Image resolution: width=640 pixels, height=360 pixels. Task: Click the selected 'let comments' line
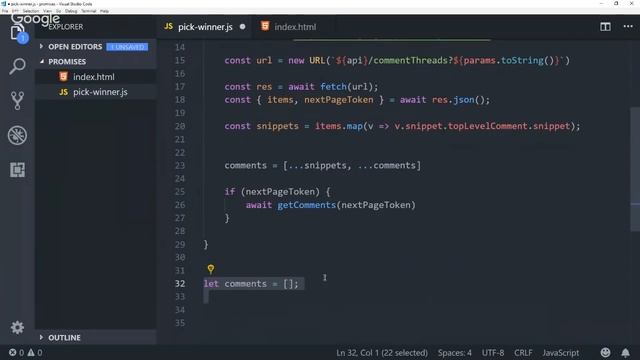tap(253, 284)
